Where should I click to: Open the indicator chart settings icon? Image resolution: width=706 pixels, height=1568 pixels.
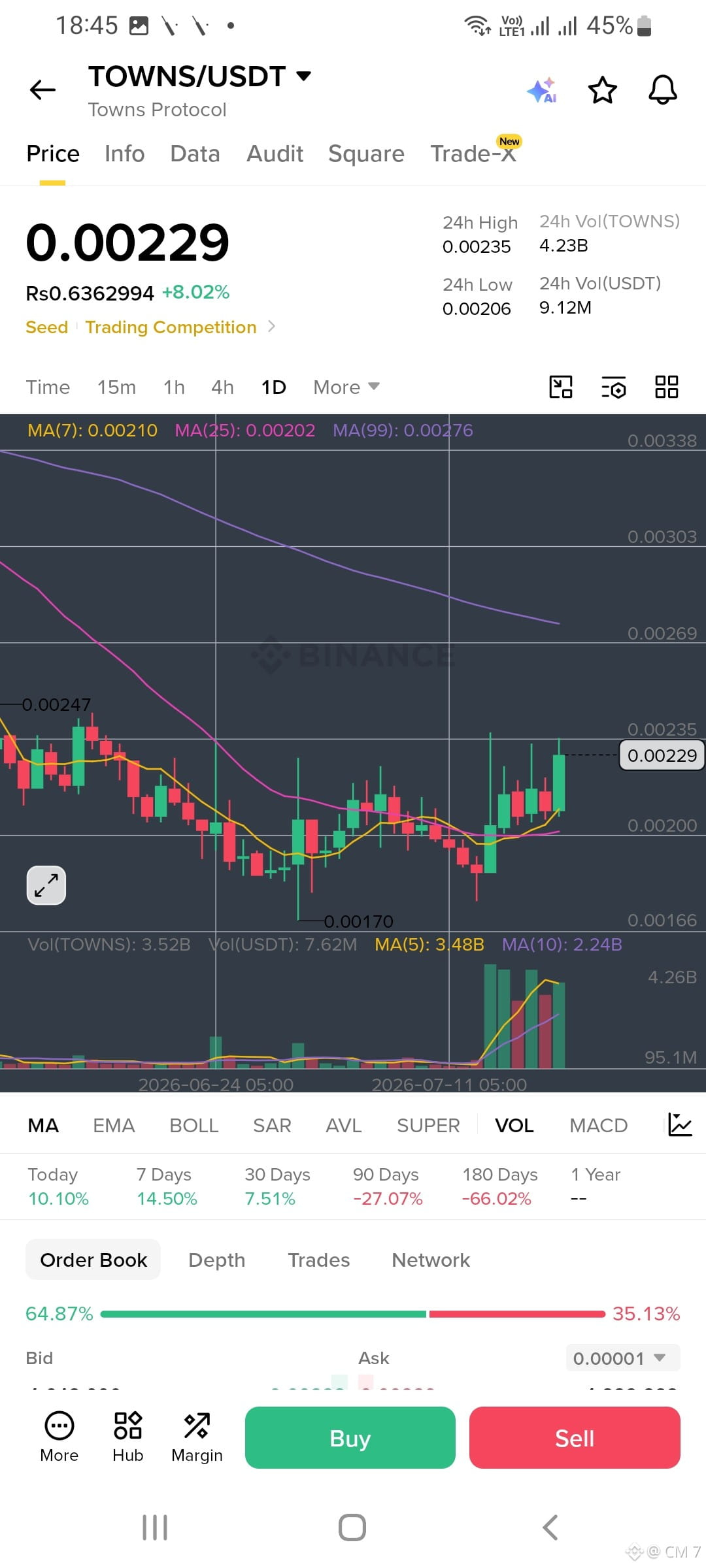coord(680,1124)
